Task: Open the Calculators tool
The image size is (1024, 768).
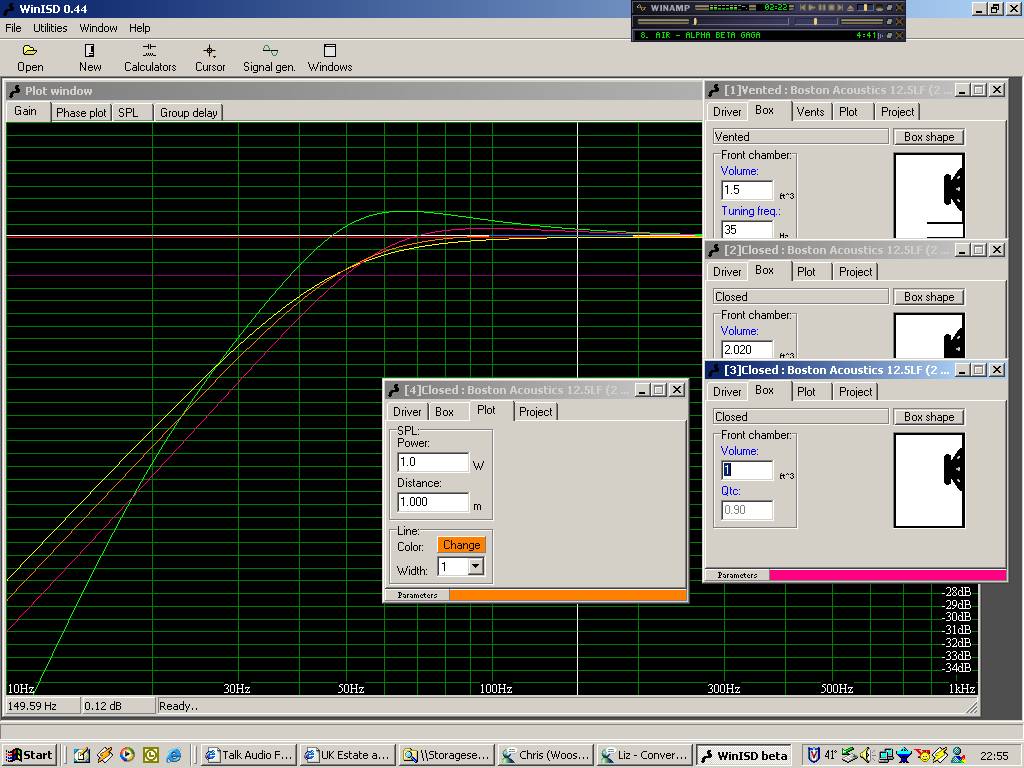Action: pyautogui.click(x=150, y=57)
